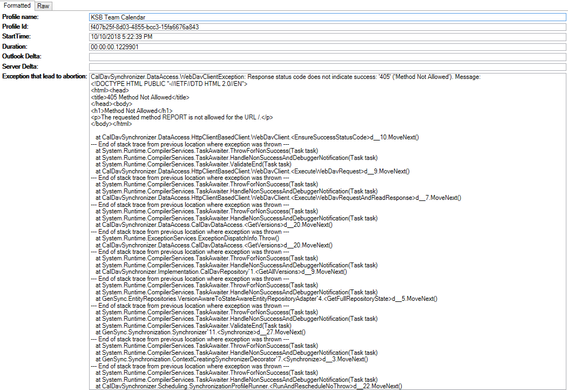The image size is (568, 390).
Task: Click the '<title>405 Method Not Allowed</title>' line
Action: click(x=140, y=97)
